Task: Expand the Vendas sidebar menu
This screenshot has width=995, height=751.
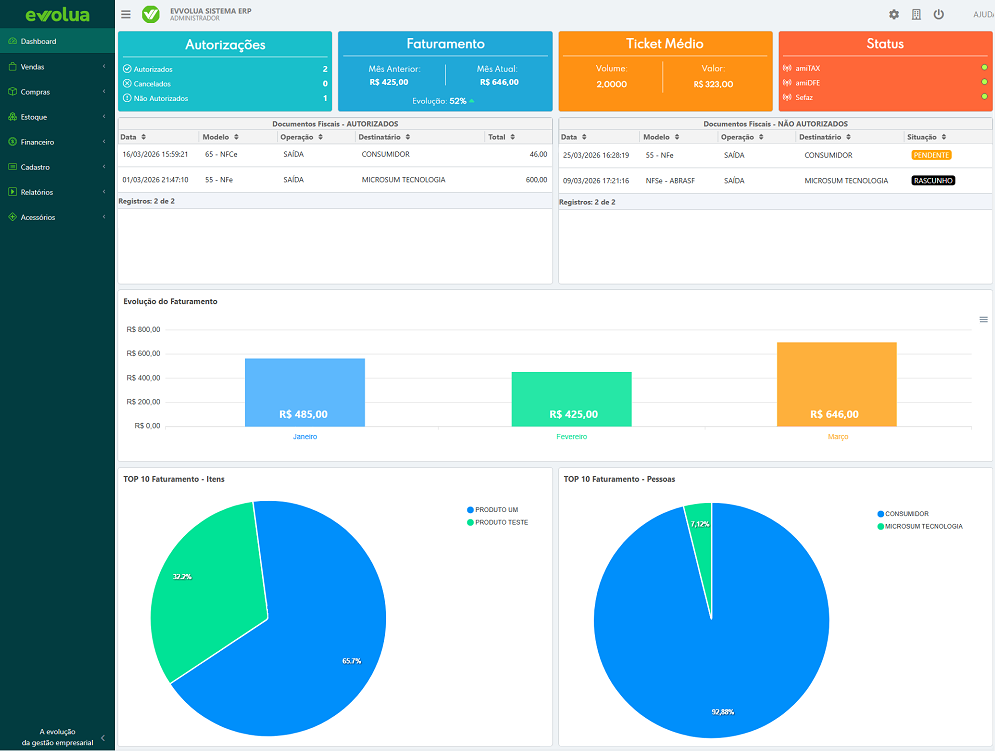Action: point(57,67)
